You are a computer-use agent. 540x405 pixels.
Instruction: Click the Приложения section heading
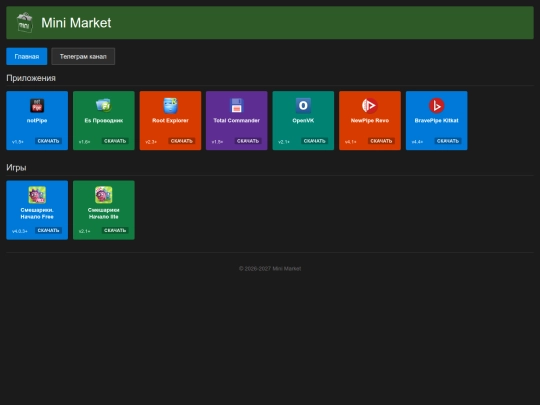click(31, 78)
